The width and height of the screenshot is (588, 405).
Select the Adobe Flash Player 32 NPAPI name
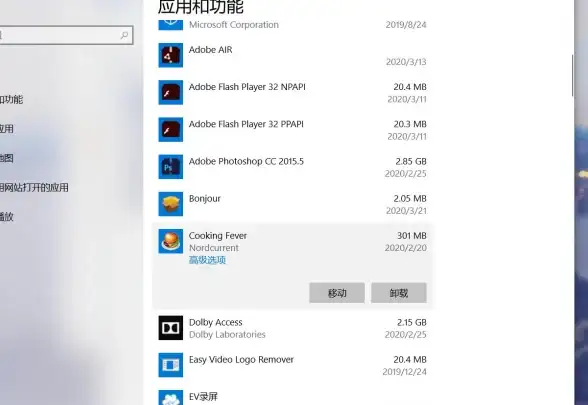(247, 87)
